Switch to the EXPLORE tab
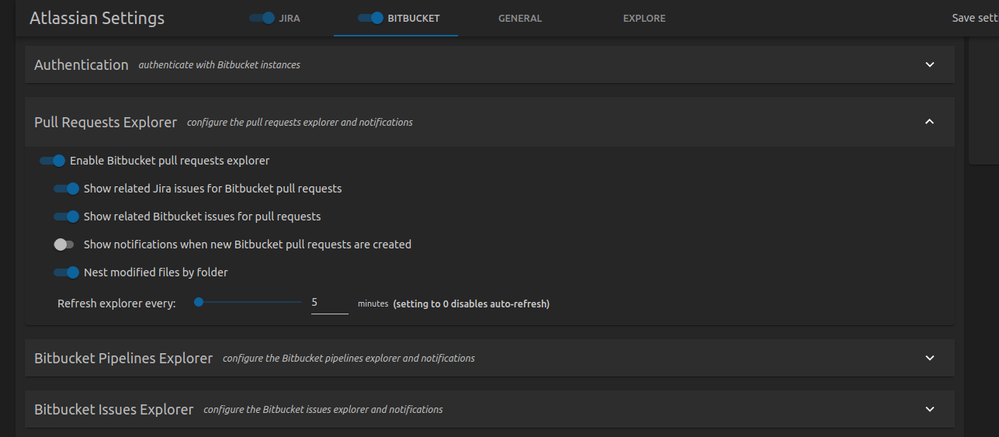 [644, 18]
